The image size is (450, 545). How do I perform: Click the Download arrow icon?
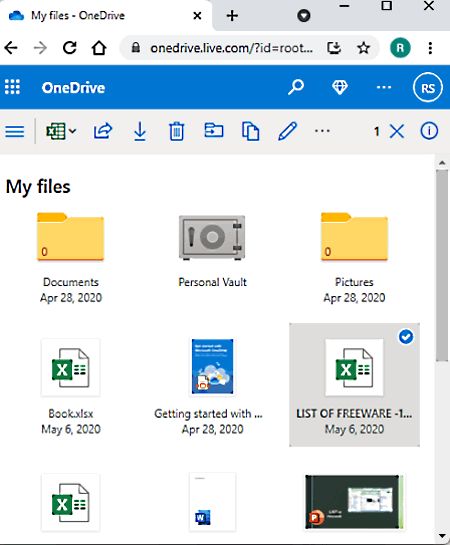click(x=140, y=131)
